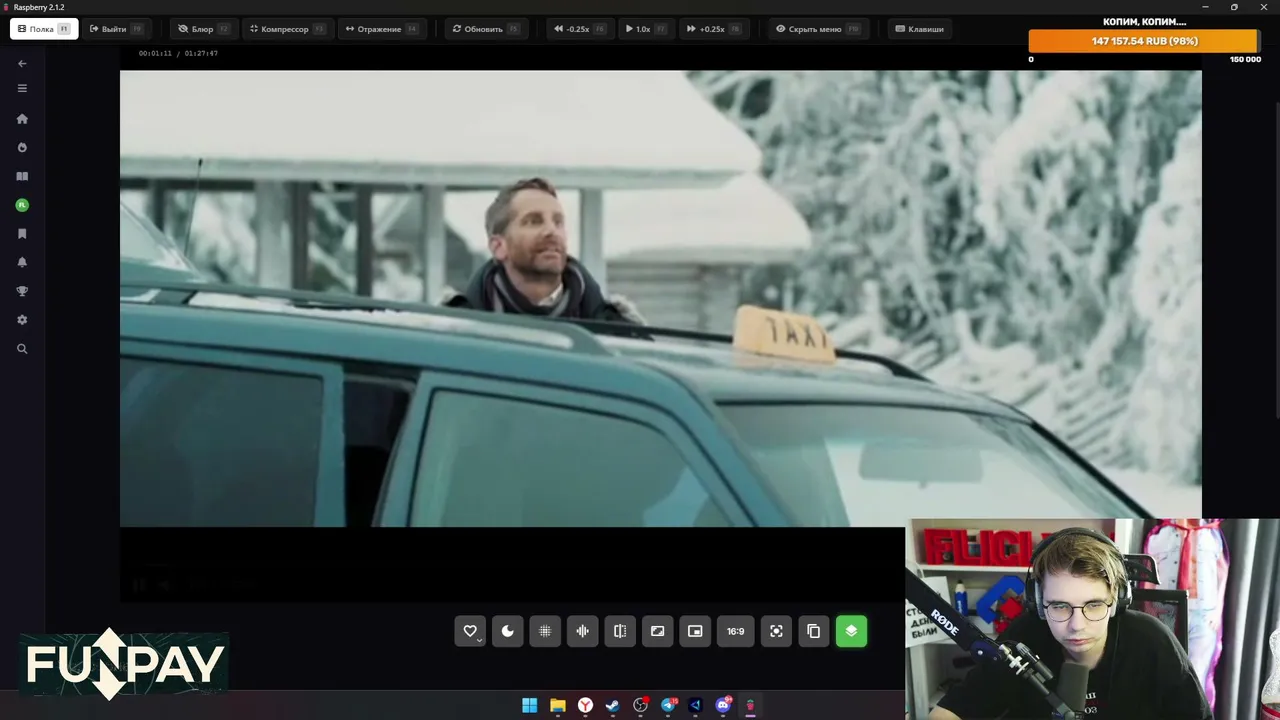Open the trending flame section

22,147
